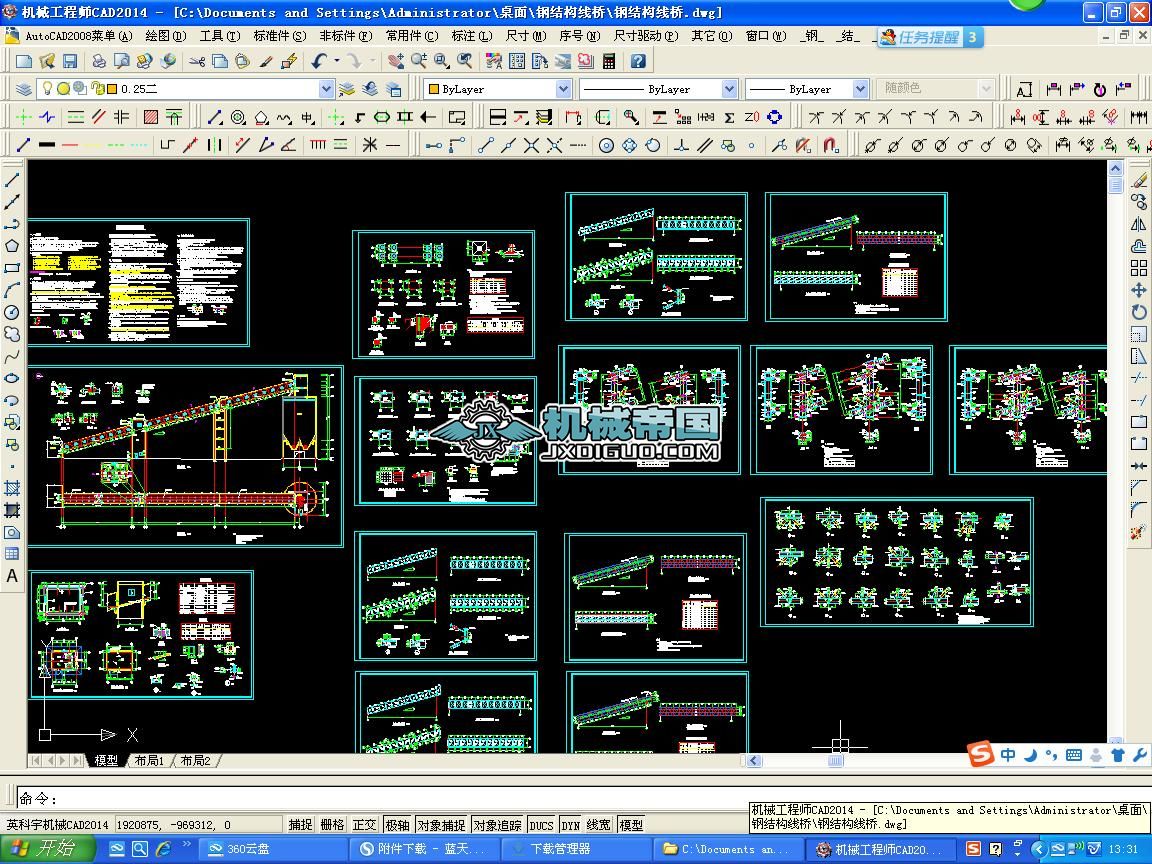This screenshot has height=864, width=1152.
Task: Click the Copy icon
Action: (x=220, y=61)
